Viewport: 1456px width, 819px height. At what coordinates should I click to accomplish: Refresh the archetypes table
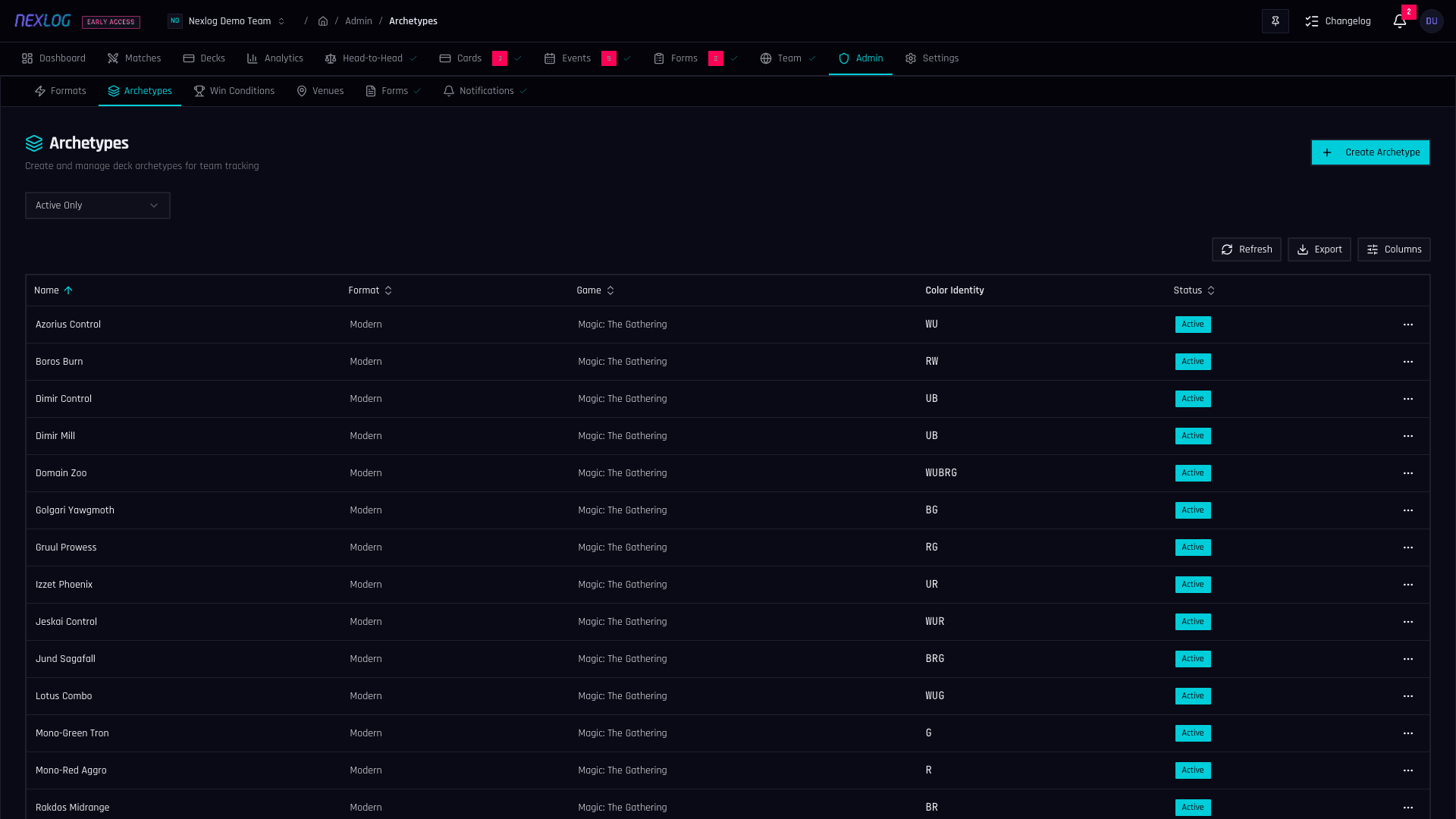tap(1247, 249)
